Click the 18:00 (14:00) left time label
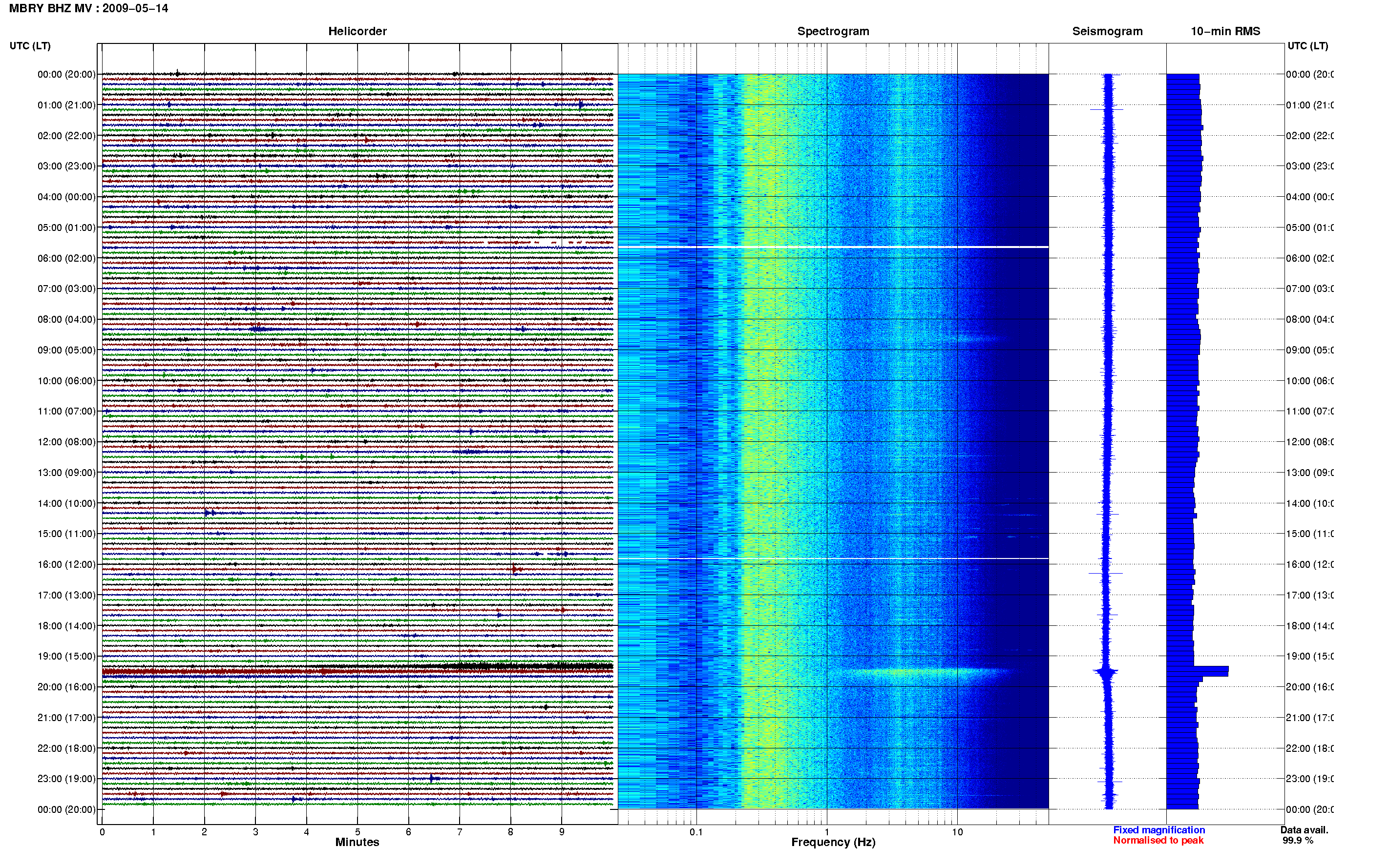Screen dimensions: 1389x868 click(x=66, y=626)
